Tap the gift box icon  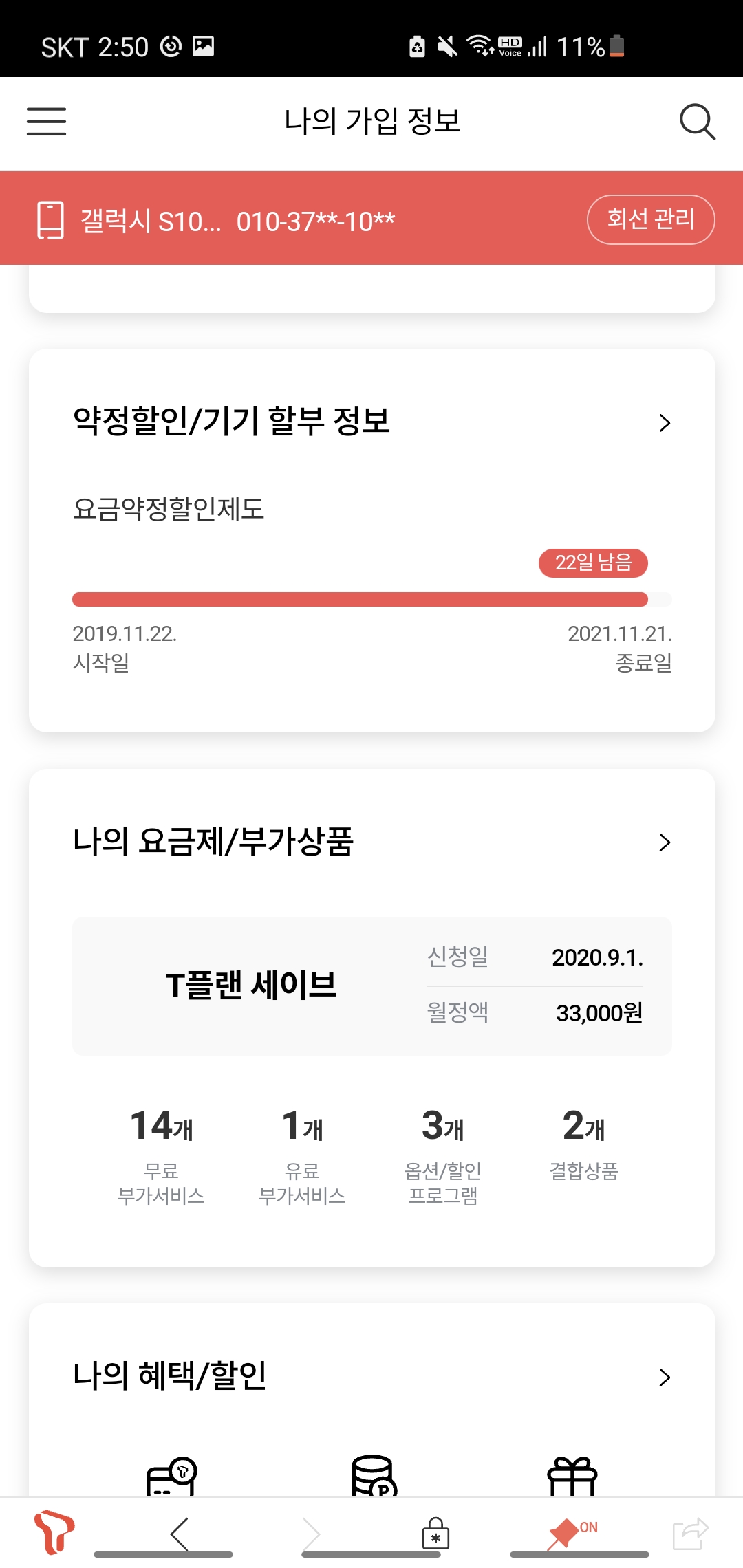point(572,1476)
